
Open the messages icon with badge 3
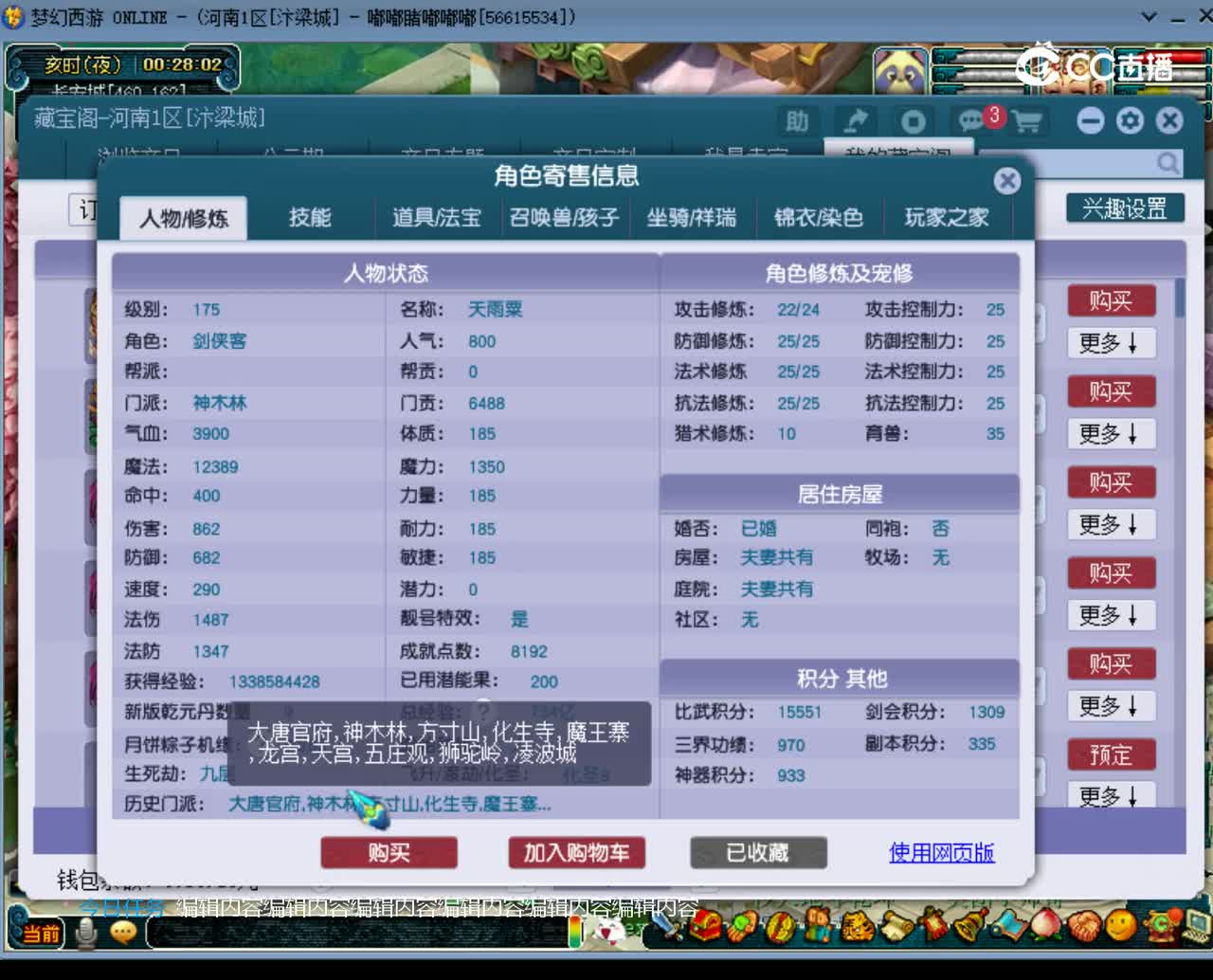pos(972,121)
